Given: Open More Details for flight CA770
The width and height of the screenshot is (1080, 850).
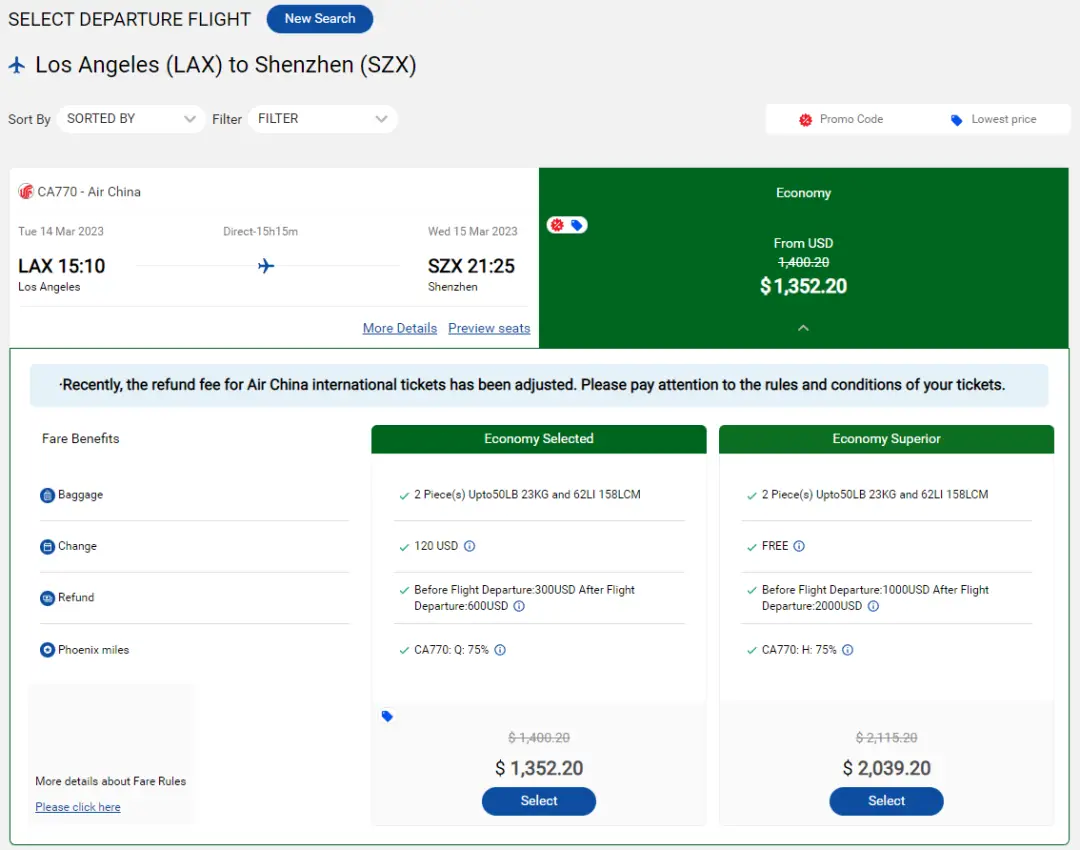Looking at the screenshot, I should tap(399, 329).
